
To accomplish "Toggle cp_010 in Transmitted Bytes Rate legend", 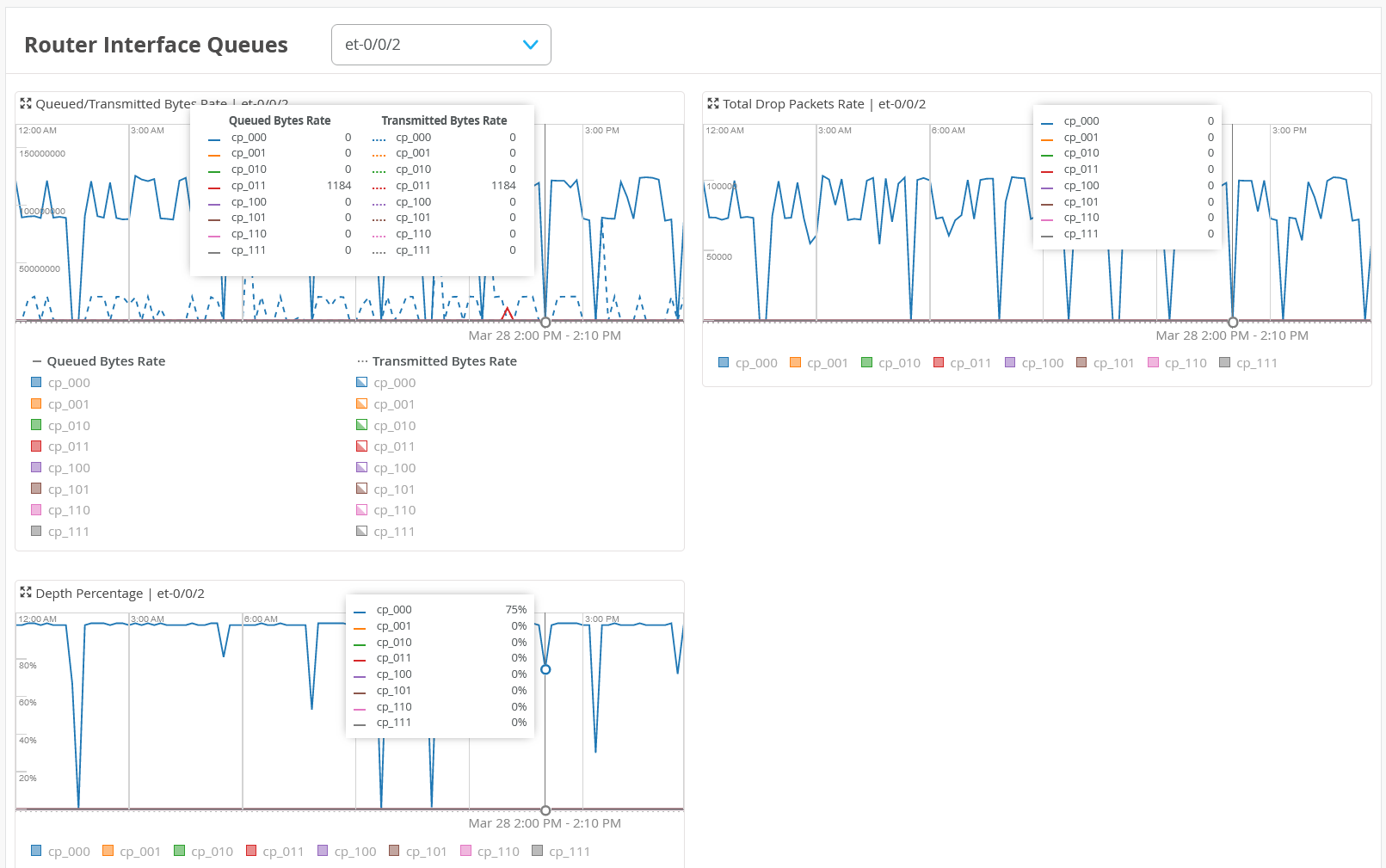I will click(386, 426).
